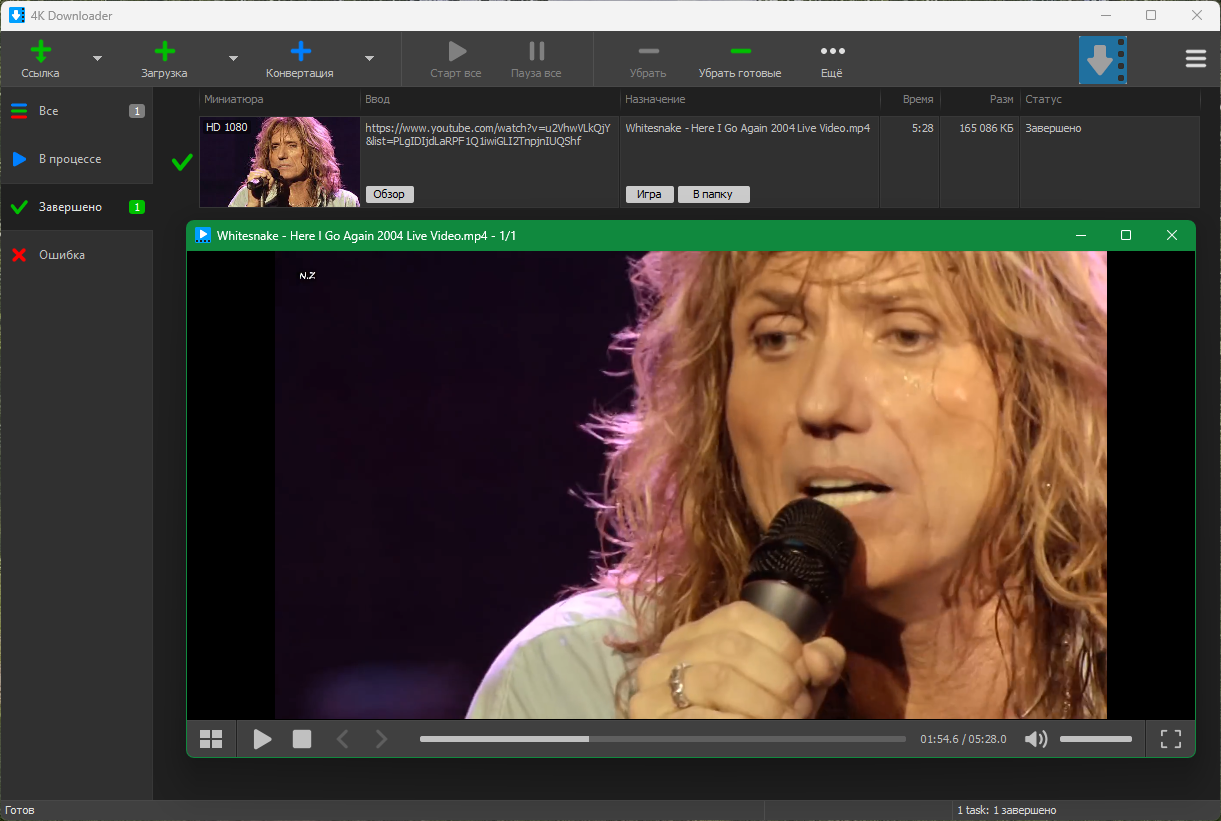Mute the player with the speaker icon

pyautogui.click(x=1036, y=739)
